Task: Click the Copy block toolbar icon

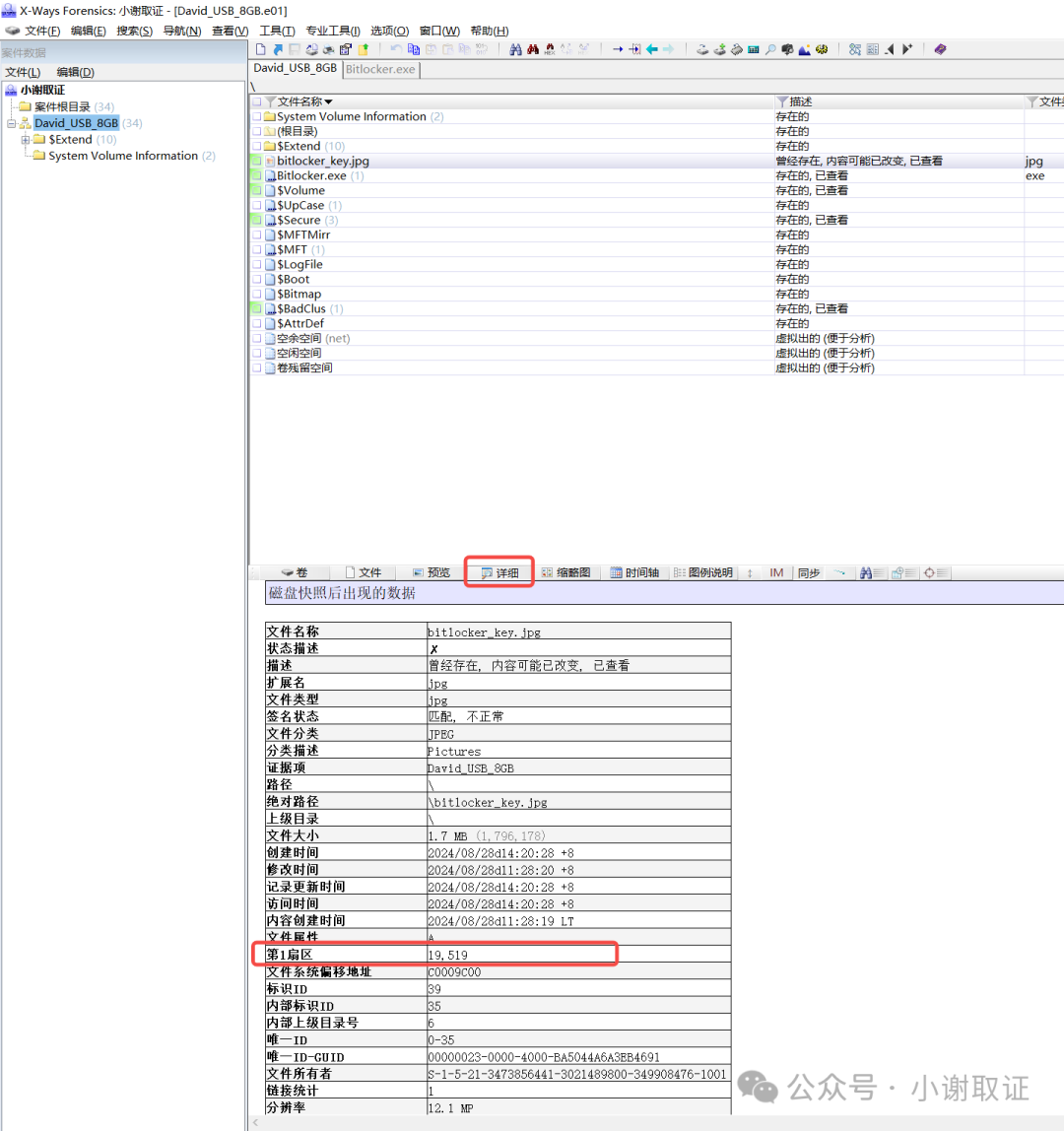Action: (414, 49)
